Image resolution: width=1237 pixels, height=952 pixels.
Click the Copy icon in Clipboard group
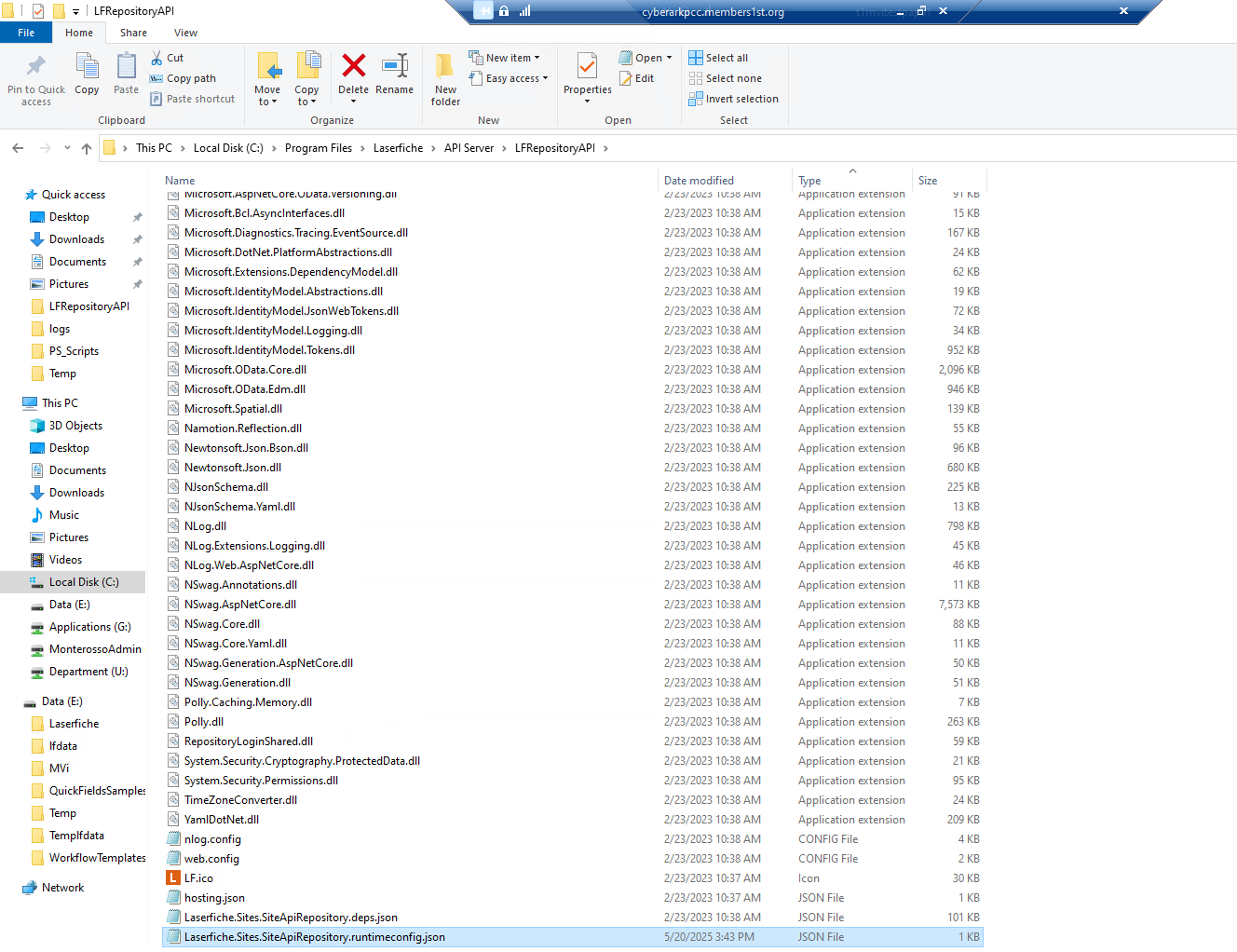(87, 66)
